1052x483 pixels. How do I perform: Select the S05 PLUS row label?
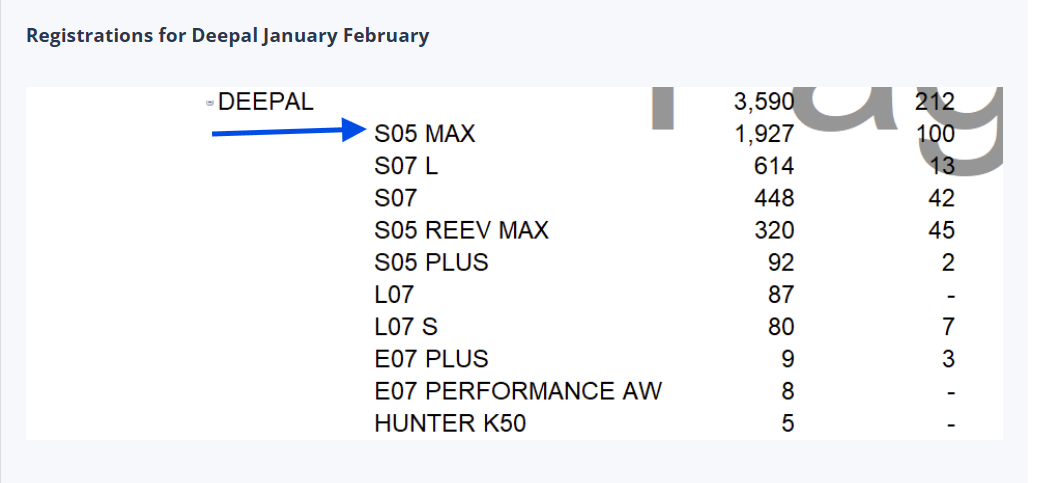point(431,262)
